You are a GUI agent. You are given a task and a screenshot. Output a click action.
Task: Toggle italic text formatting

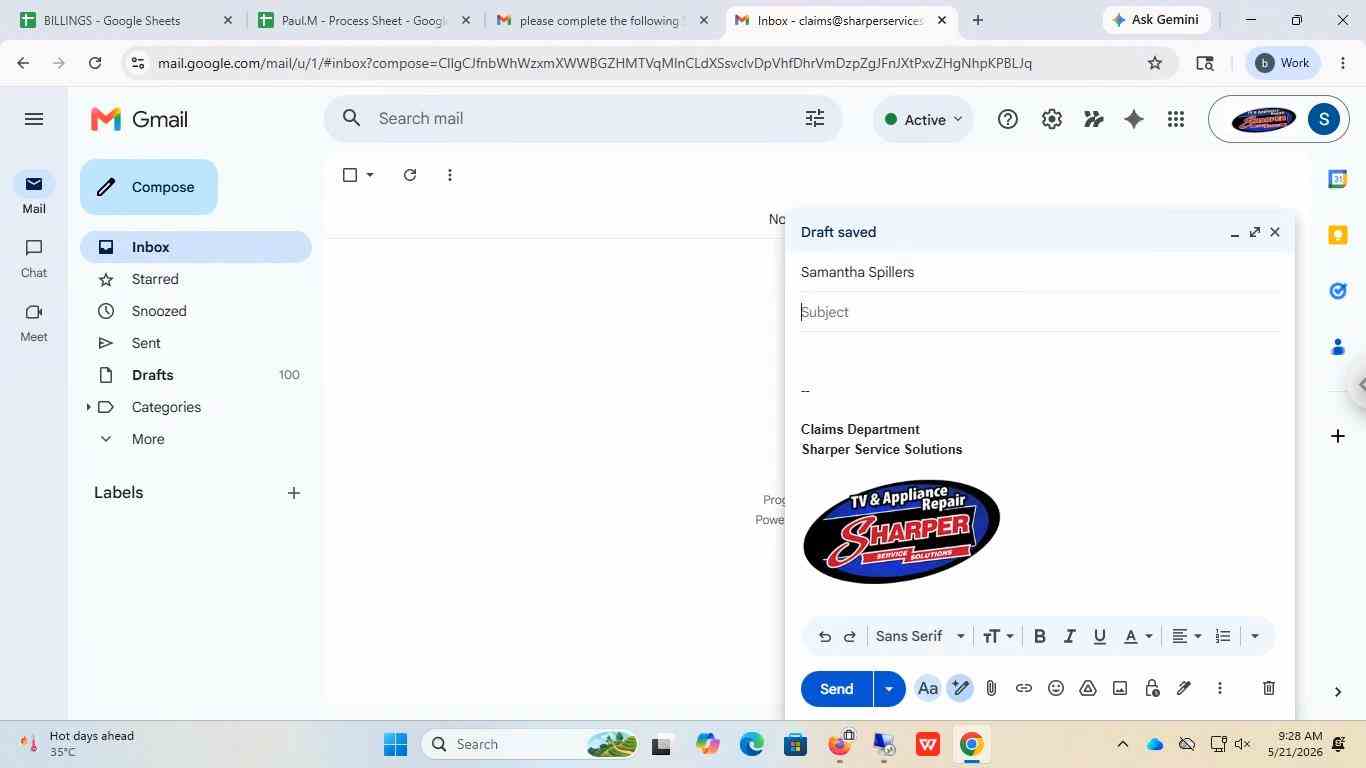[1069, 636]
